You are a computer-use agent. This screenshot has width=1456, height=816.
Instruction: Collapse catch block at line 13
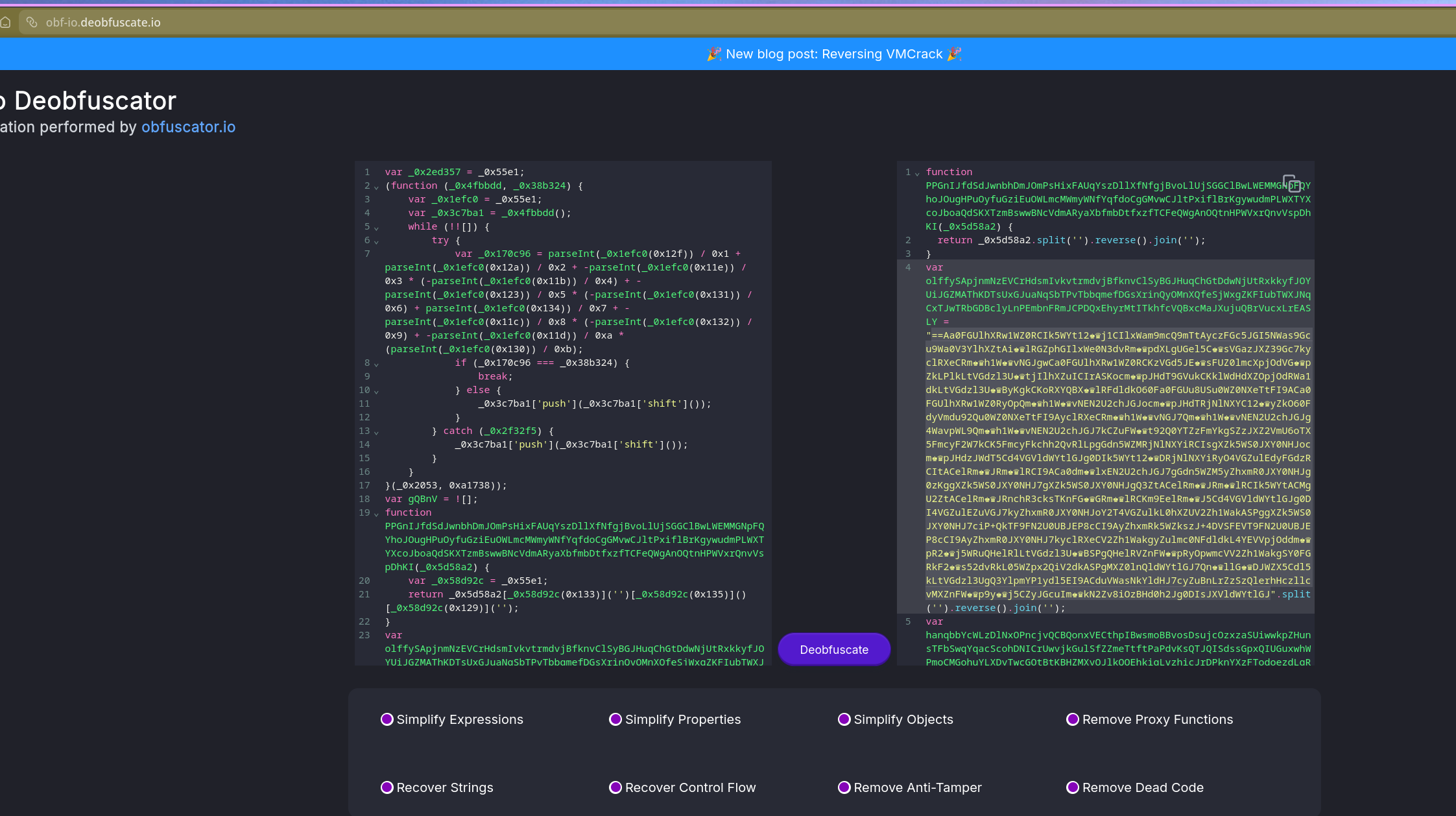(376, 432)
